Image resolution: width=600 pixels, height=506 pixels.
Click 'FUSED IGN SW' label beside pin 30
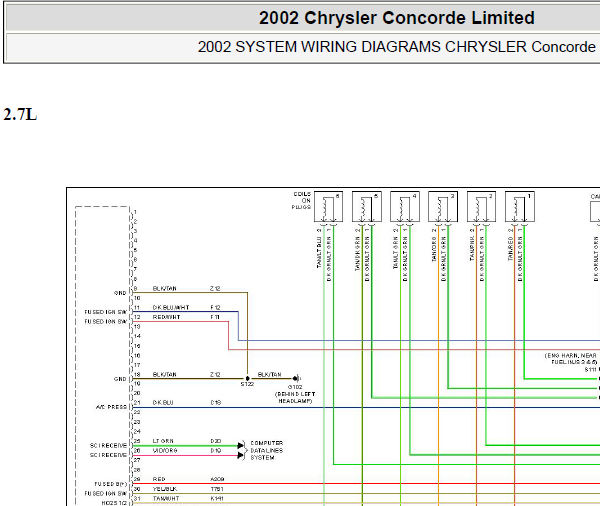(106, 493)
